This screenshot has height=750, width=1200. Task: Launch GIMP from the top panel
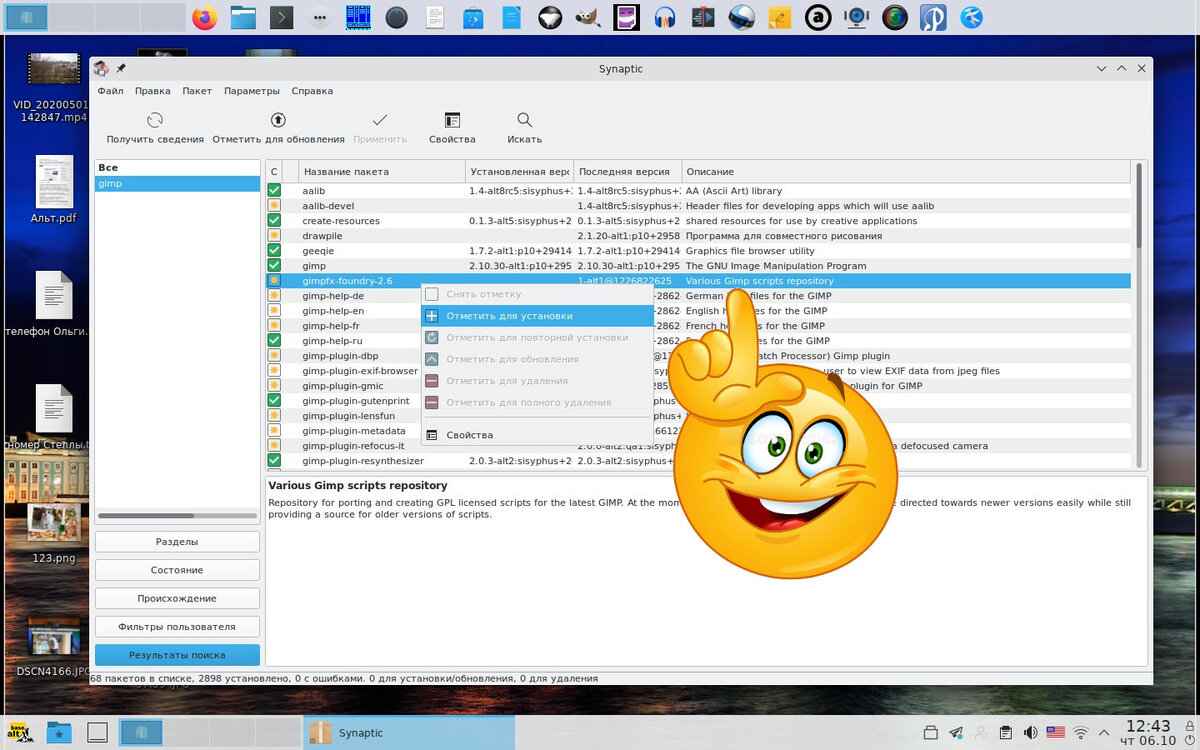click(588, 17)
